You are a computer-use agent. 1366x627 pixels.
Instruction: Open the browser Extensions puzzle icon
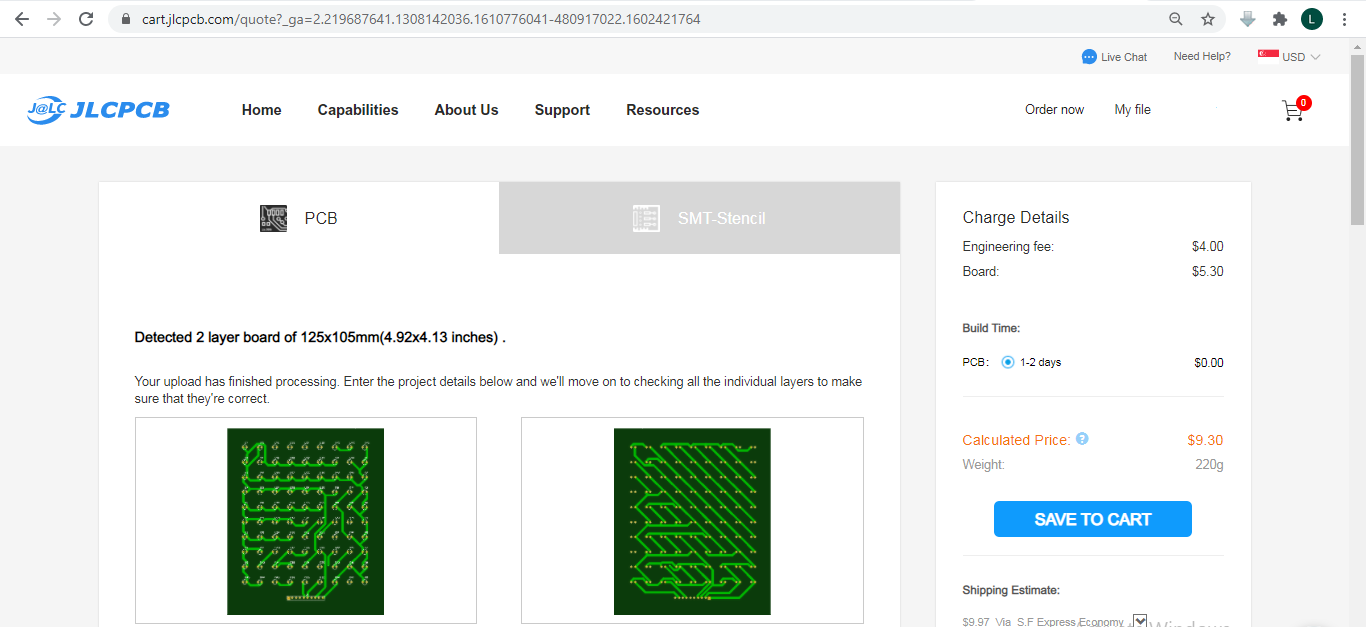[x=1279, y=19]
